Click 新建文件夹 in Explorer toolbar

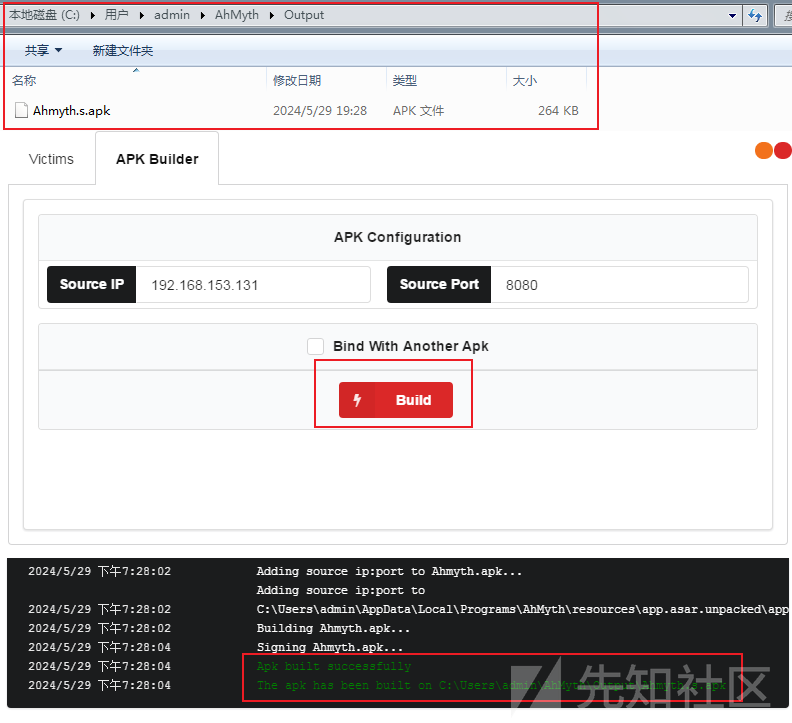(x=122, y=50)
